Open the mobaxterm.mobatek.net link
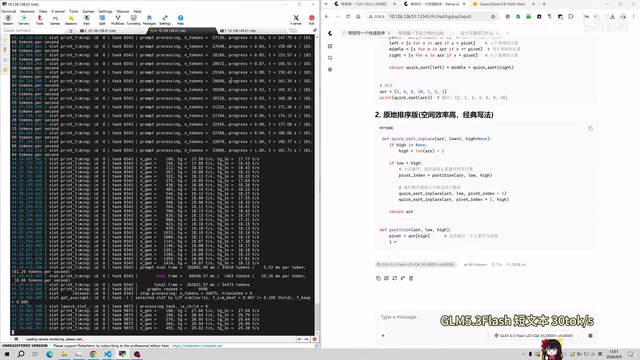Screen dimensions: 640x360 pos(197,346)
